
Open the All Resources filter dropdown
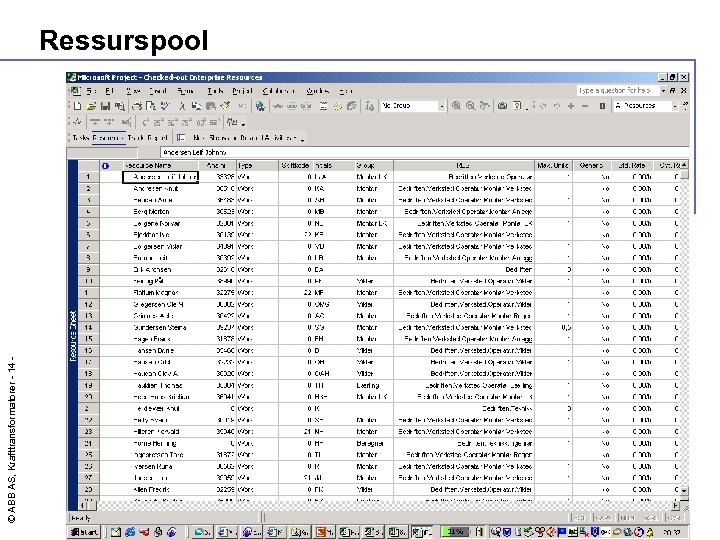point(675,106)
